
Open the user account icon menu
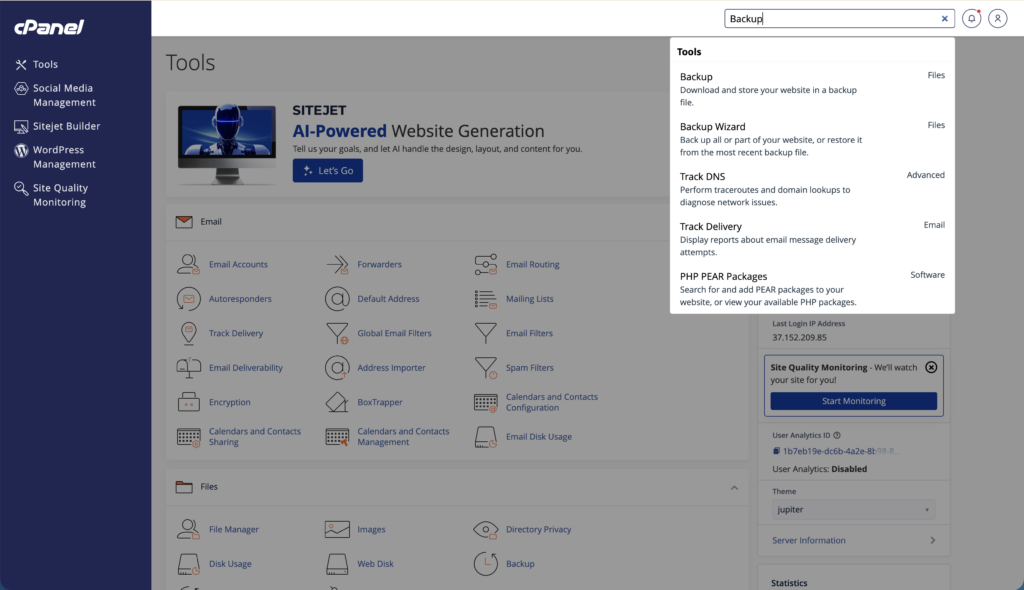tap(997, 19)
